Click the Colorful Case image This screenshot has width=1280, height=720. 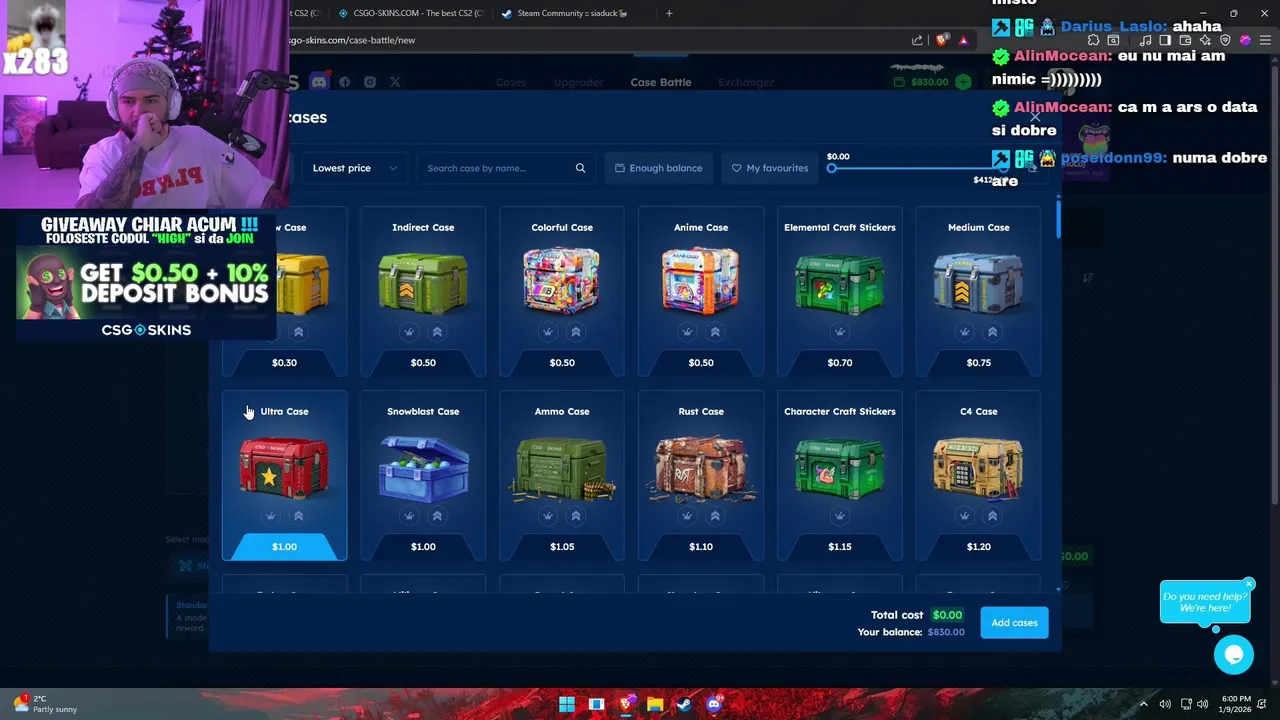coord(562,281)
